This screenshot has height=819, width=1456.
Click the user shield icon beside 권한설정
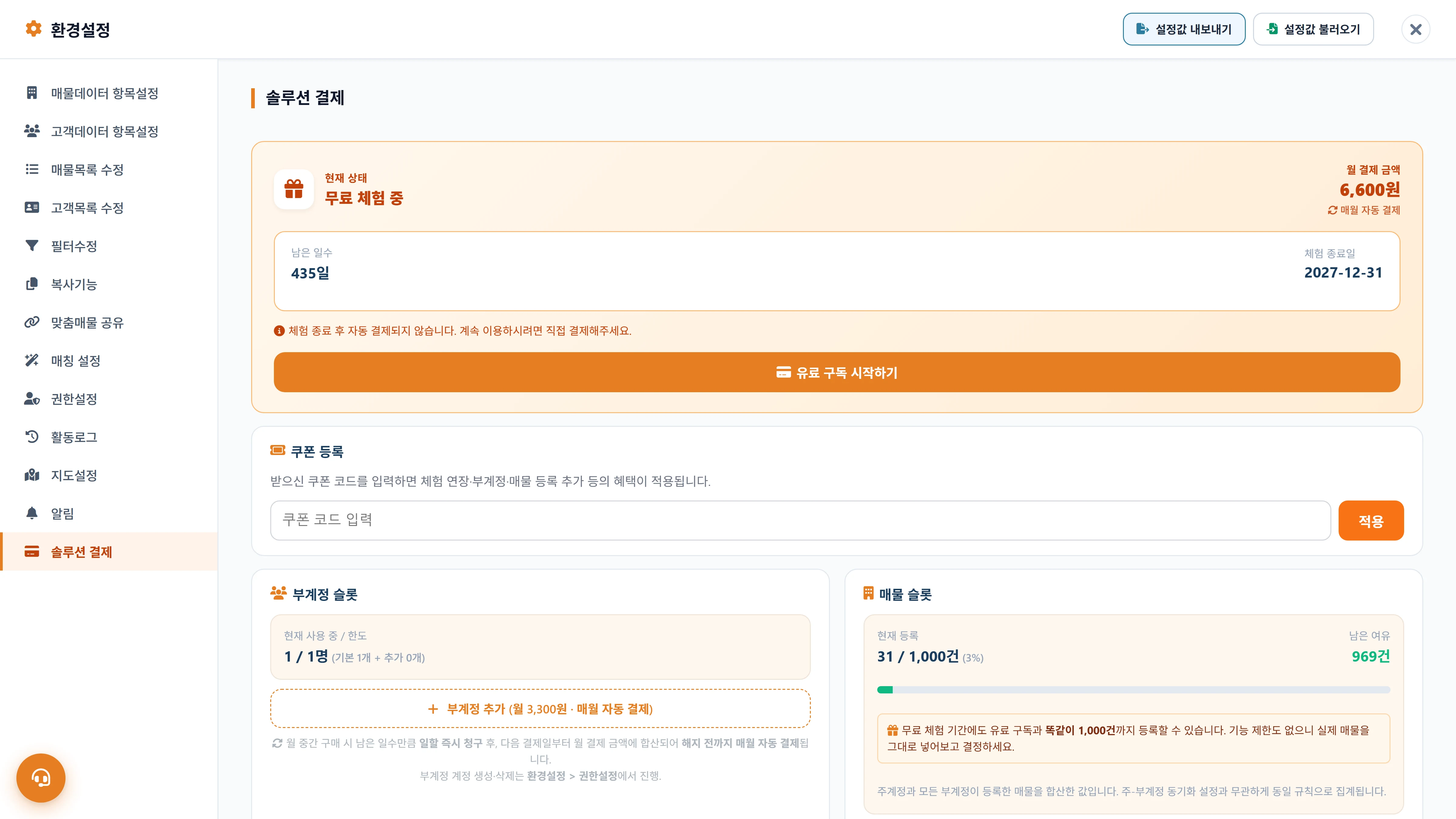[32, 399]
